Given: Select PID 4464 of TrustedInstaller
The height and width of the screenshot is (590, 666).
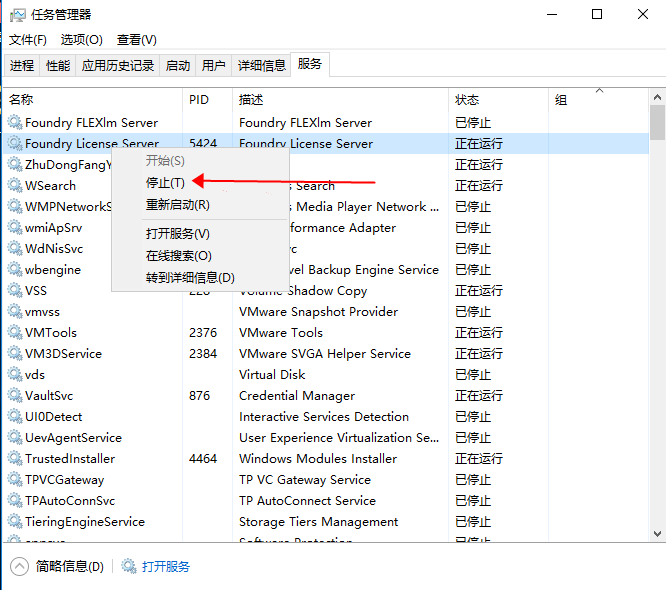Looking at the screenshot, I should 203,459.
